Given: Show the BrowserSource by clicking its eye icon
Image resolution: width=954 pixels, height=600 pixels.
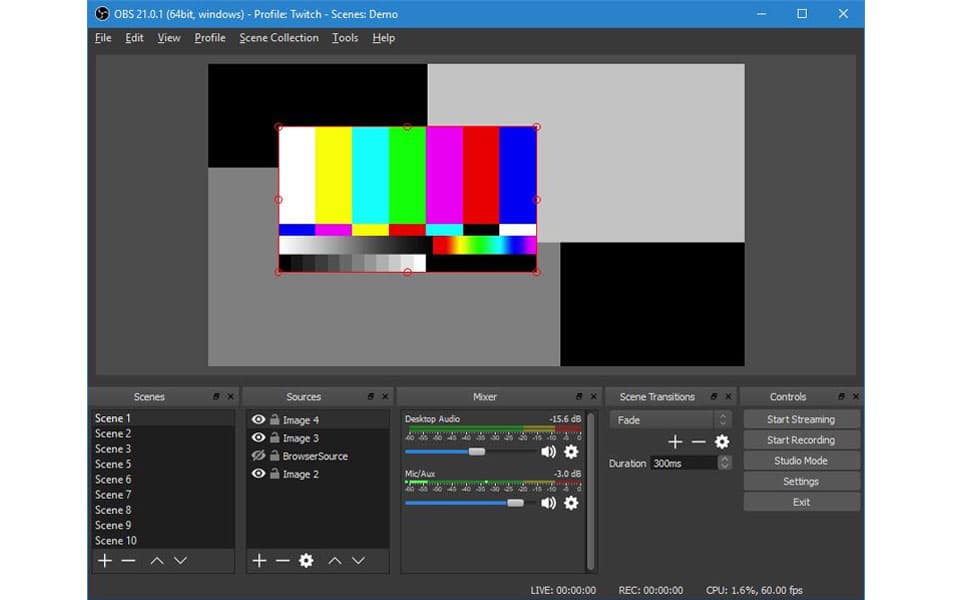Looking at the screenshot, I should tap(259, 456).
